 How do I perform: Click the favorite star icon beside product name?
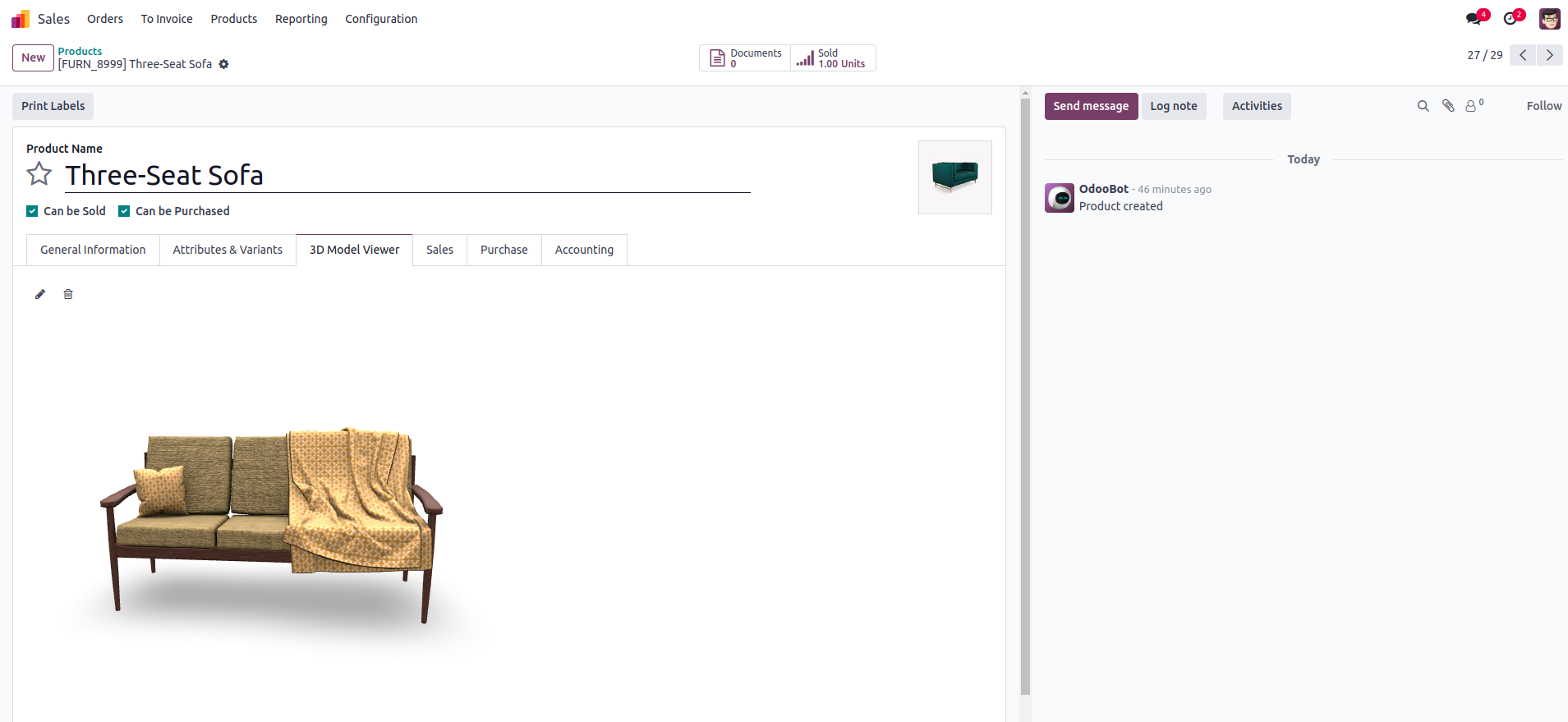pos(39,174)
